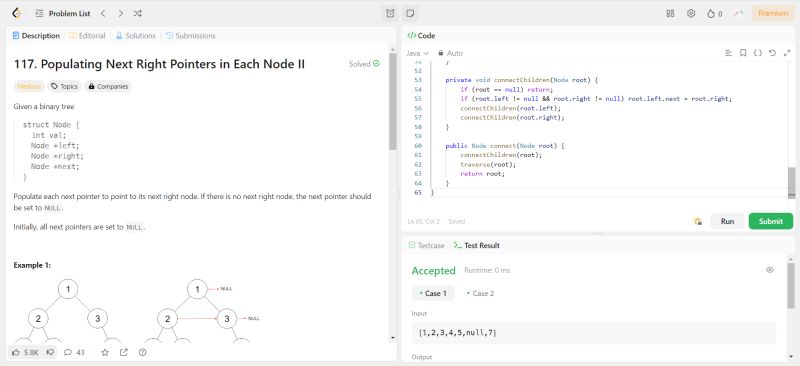Open the layout grid icon

point(670,14)
